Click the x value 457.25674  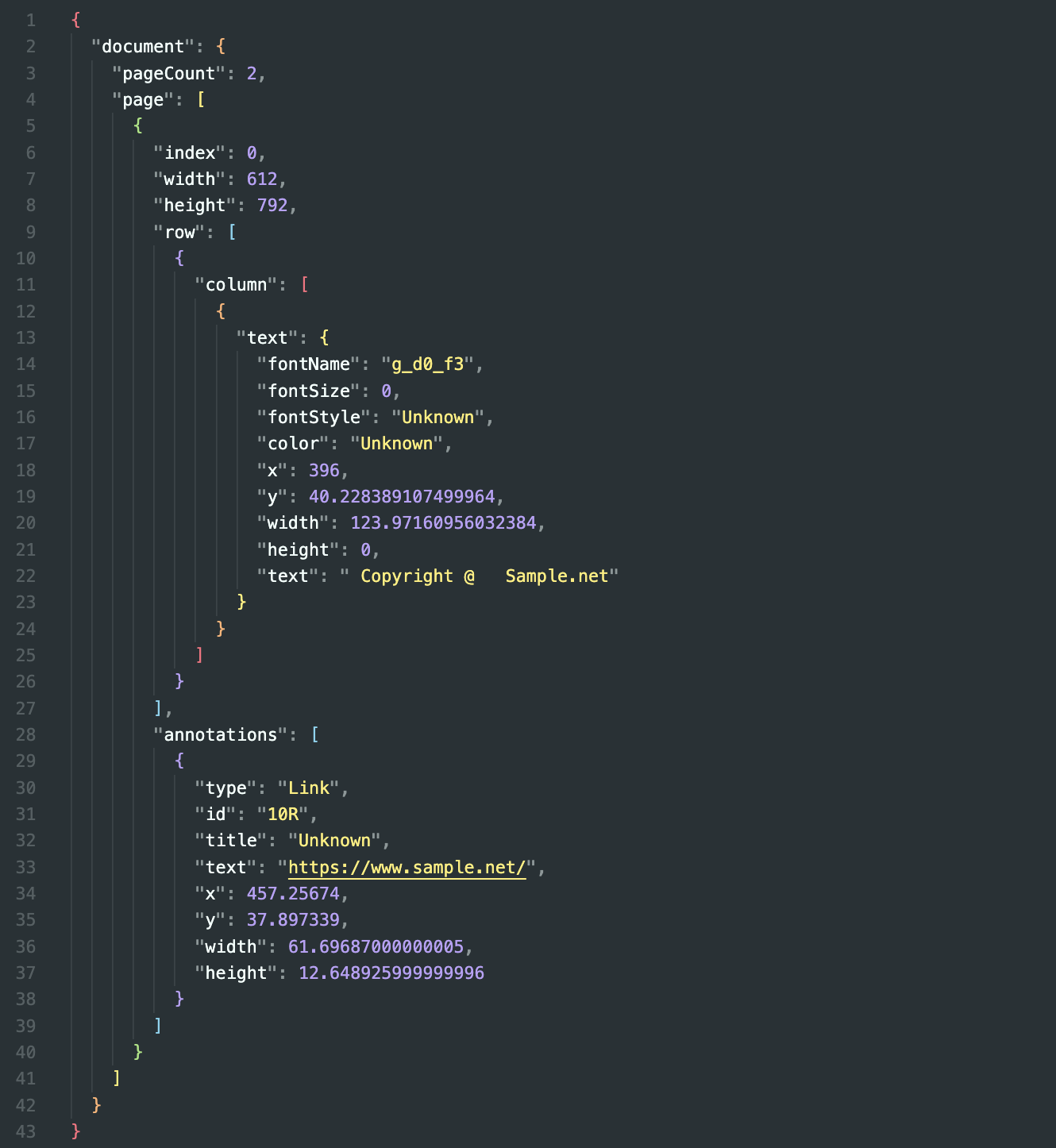tap(293, 893)
